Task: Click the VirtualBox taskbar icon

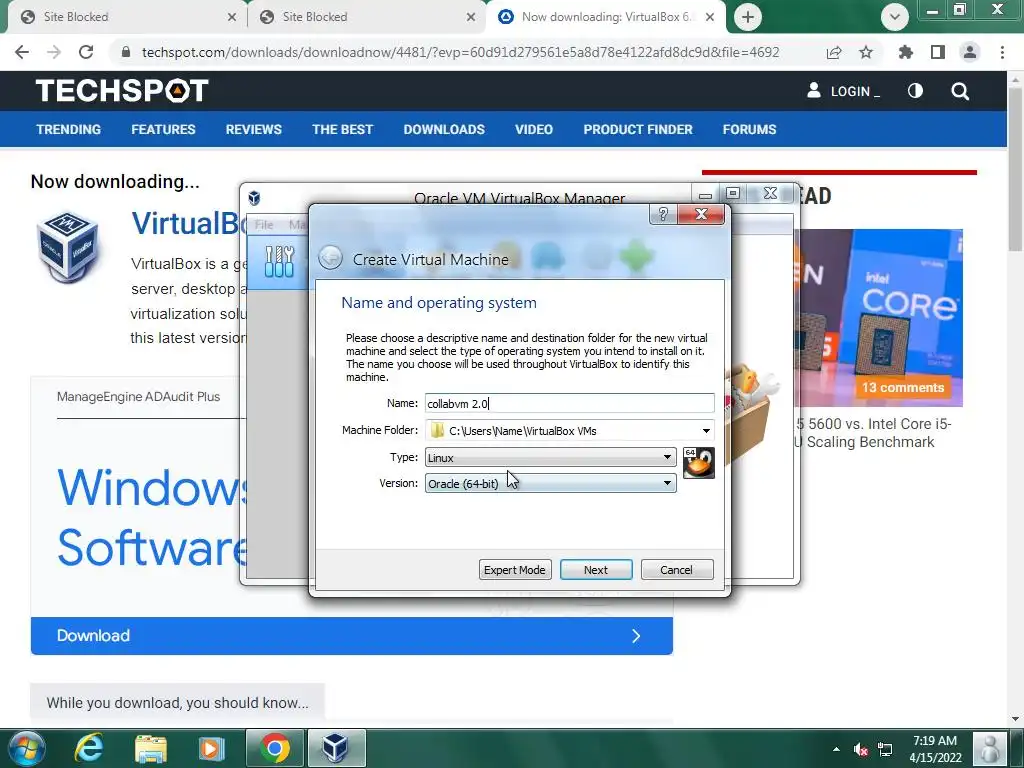Action: point(336,748)
